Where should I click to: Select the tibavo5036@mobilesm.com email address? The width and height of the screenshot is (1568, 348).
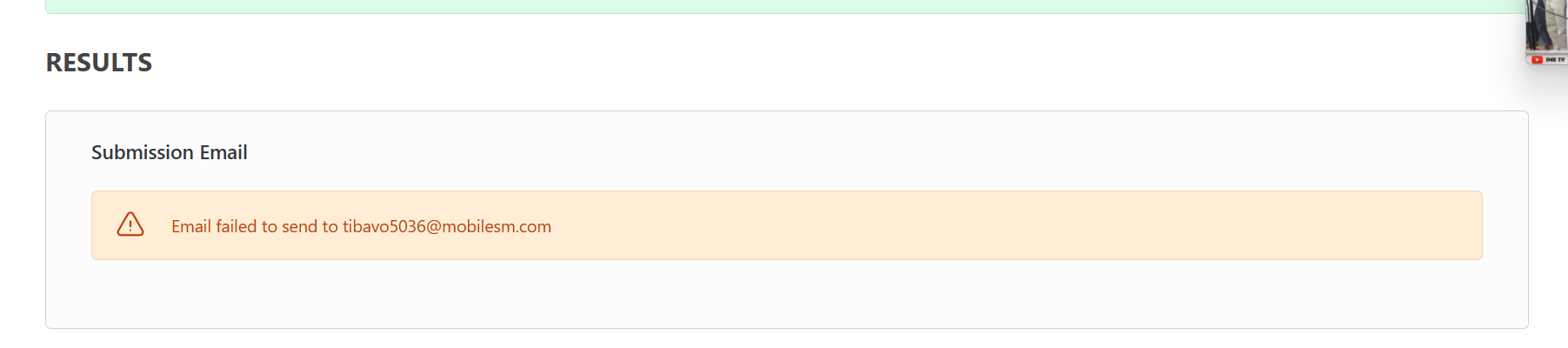click(447, 226)
